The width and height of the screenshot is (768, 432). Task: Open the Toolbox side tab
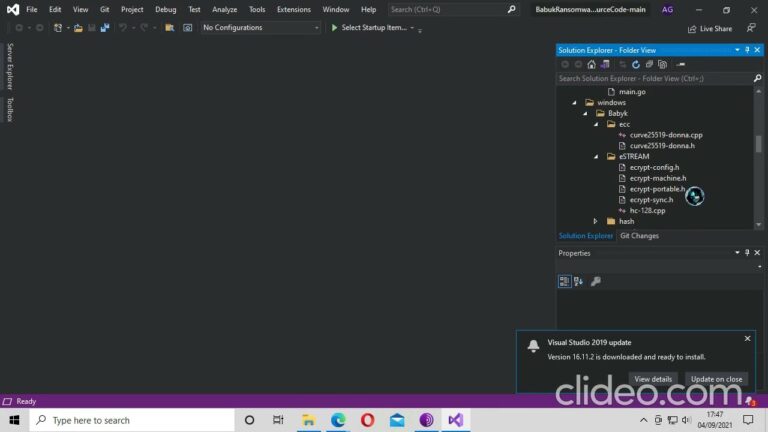10,109
